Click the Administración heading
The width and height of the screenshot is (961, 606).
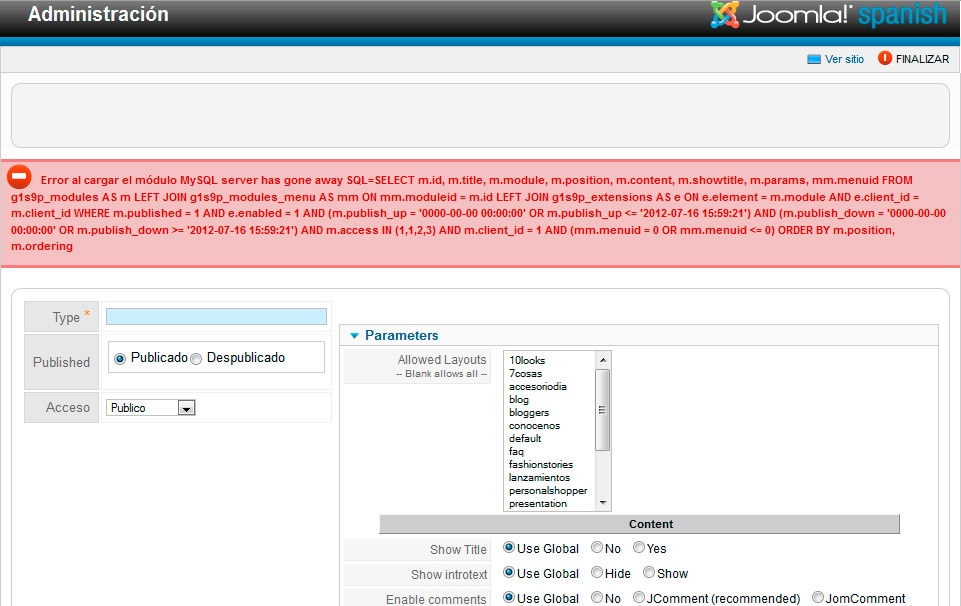(x=98, y=14)
